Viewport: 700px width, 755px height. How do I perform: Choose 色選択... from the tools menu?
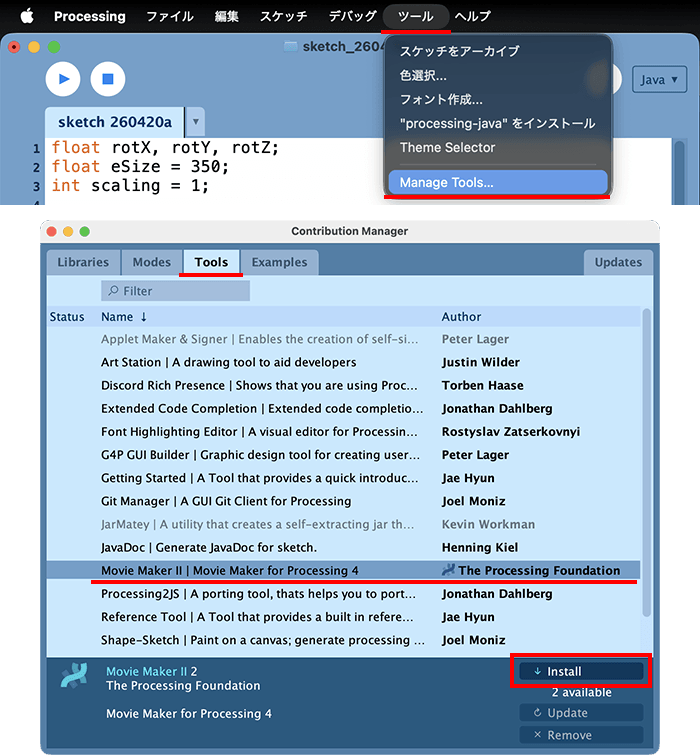click(x=423, y=76)
